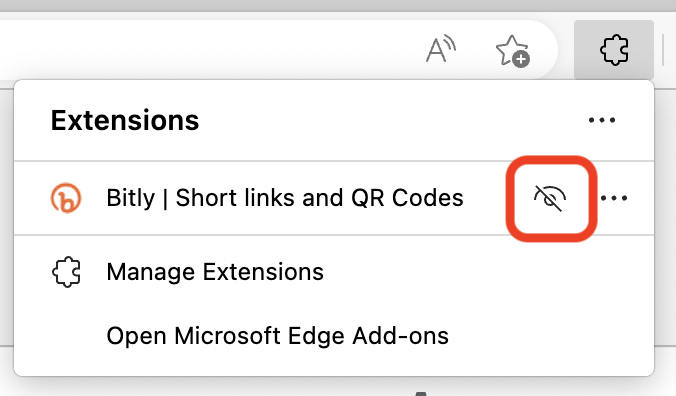Click the red highlighted show-in-toolbar eye button
The width and height of the screenshot is (676, 396).
tap(551, 198)
